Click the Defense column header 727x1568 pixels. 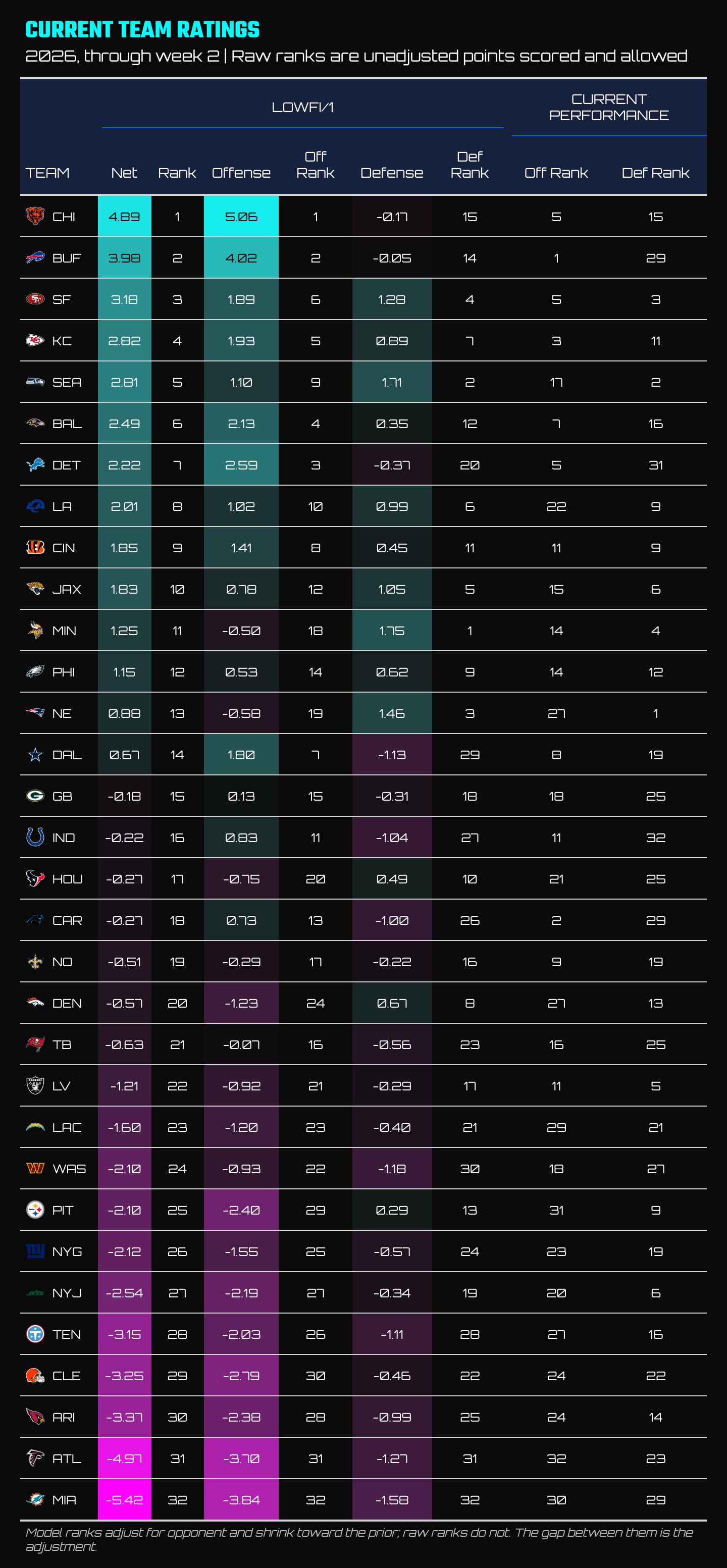pos(391,173)
